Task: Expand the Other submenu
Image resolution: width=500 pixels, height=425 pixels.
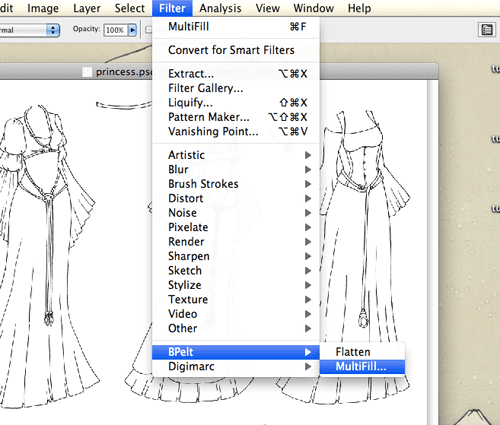Action: tap(236, 328)
